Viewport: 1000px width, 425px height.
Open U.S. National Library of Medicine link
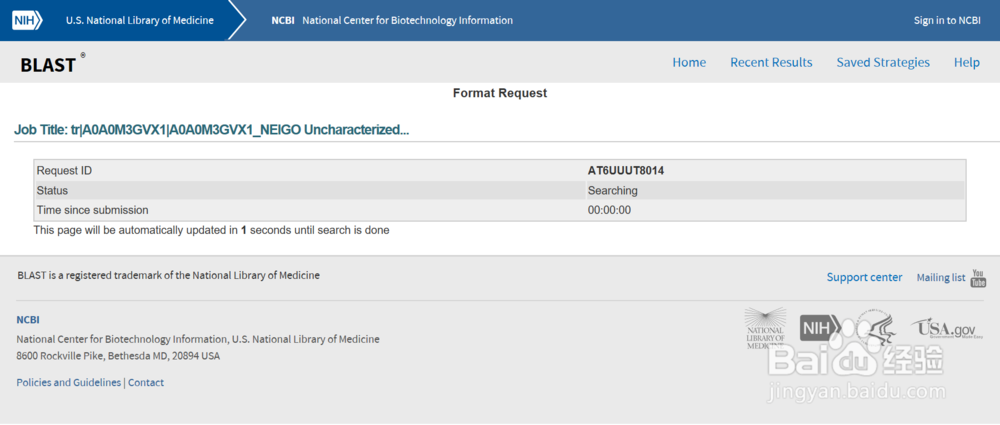pos(140,20)
